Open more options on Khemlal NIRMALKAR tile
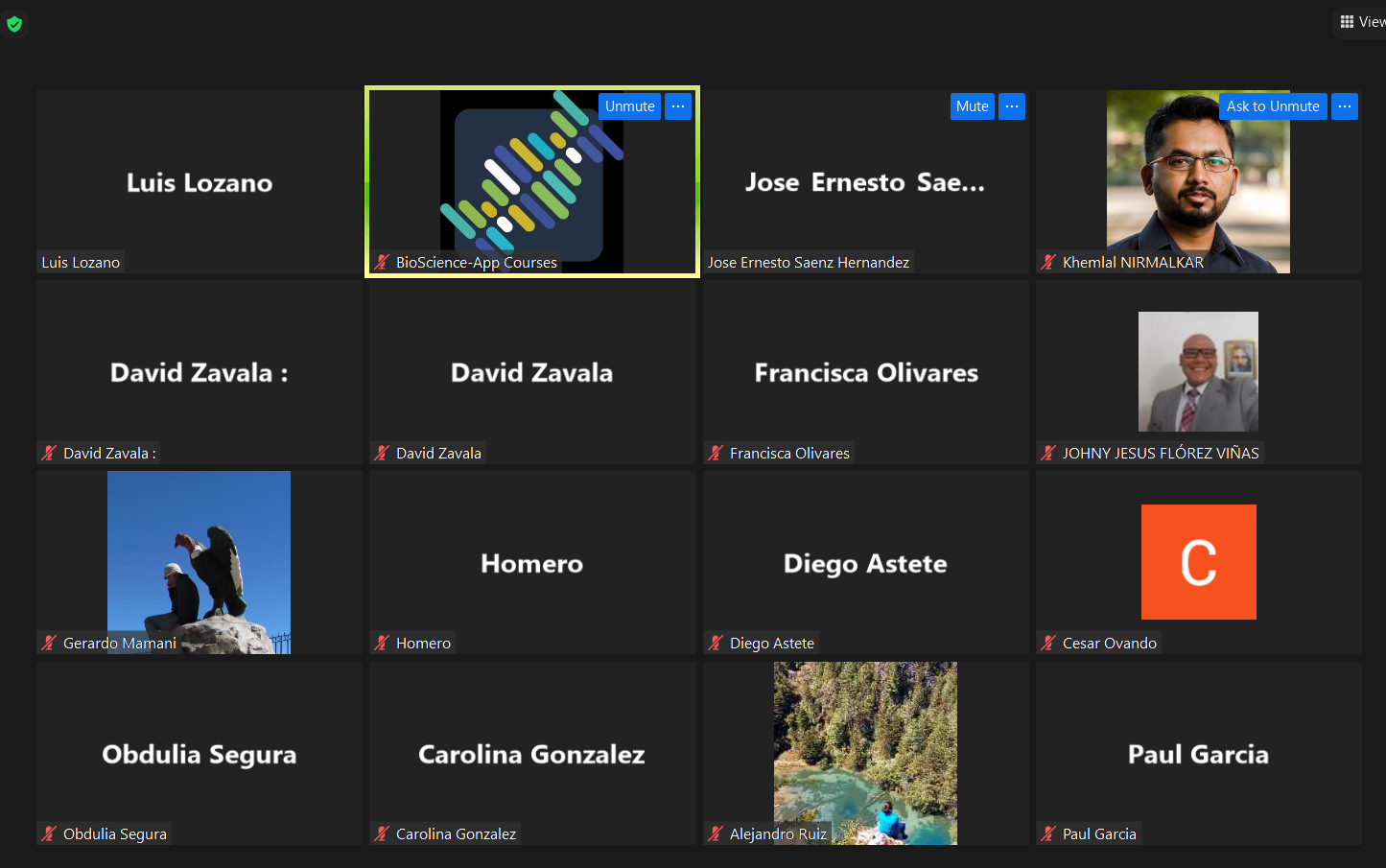 1345,106
